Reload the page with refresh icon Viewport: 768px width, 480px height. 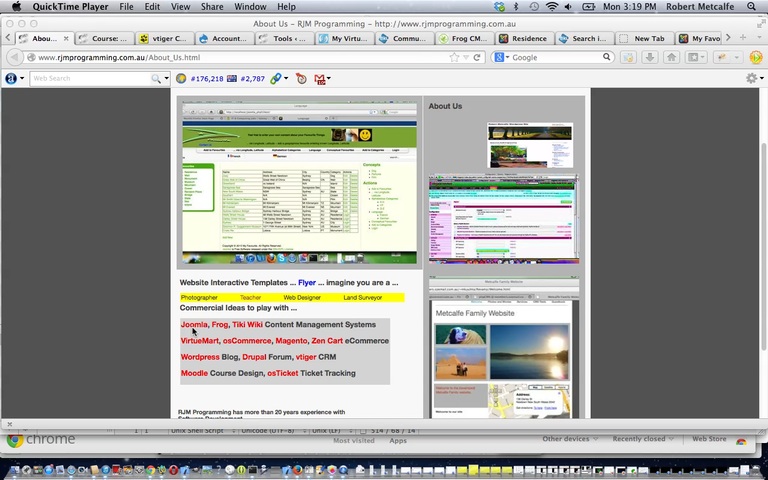pos(477,57)
